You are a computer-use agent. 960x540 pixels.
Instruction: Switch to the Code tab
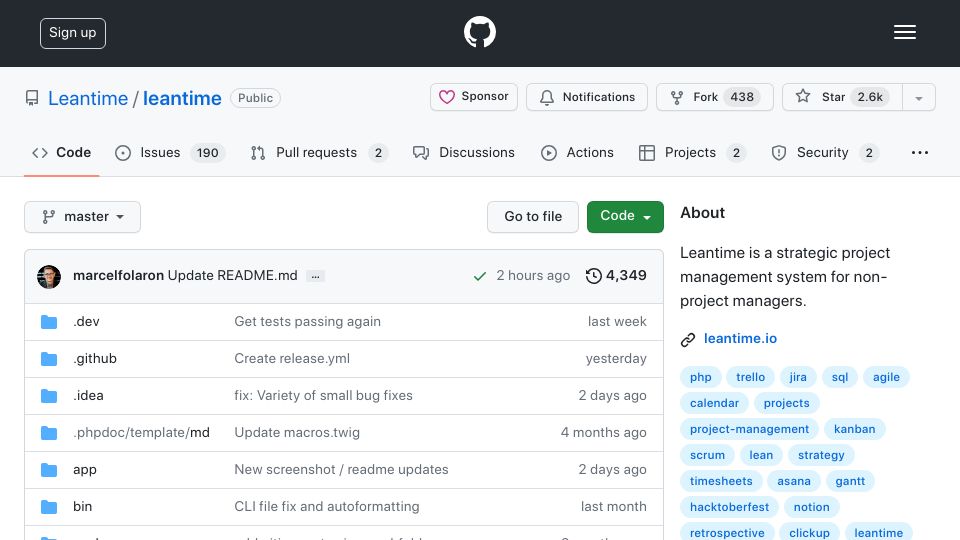[61, 152]
